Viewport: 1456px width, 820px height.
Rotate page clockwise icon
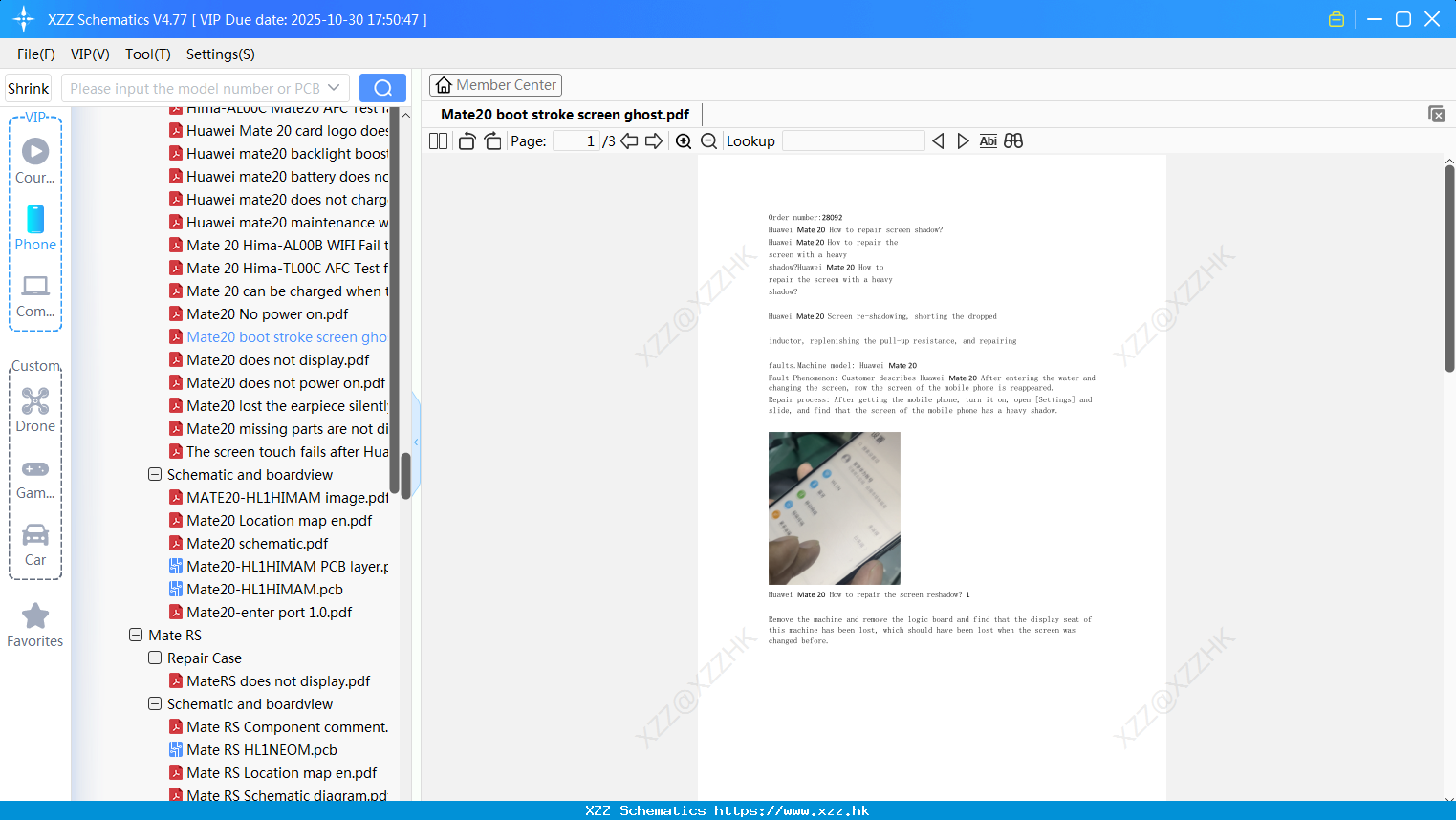492,140
